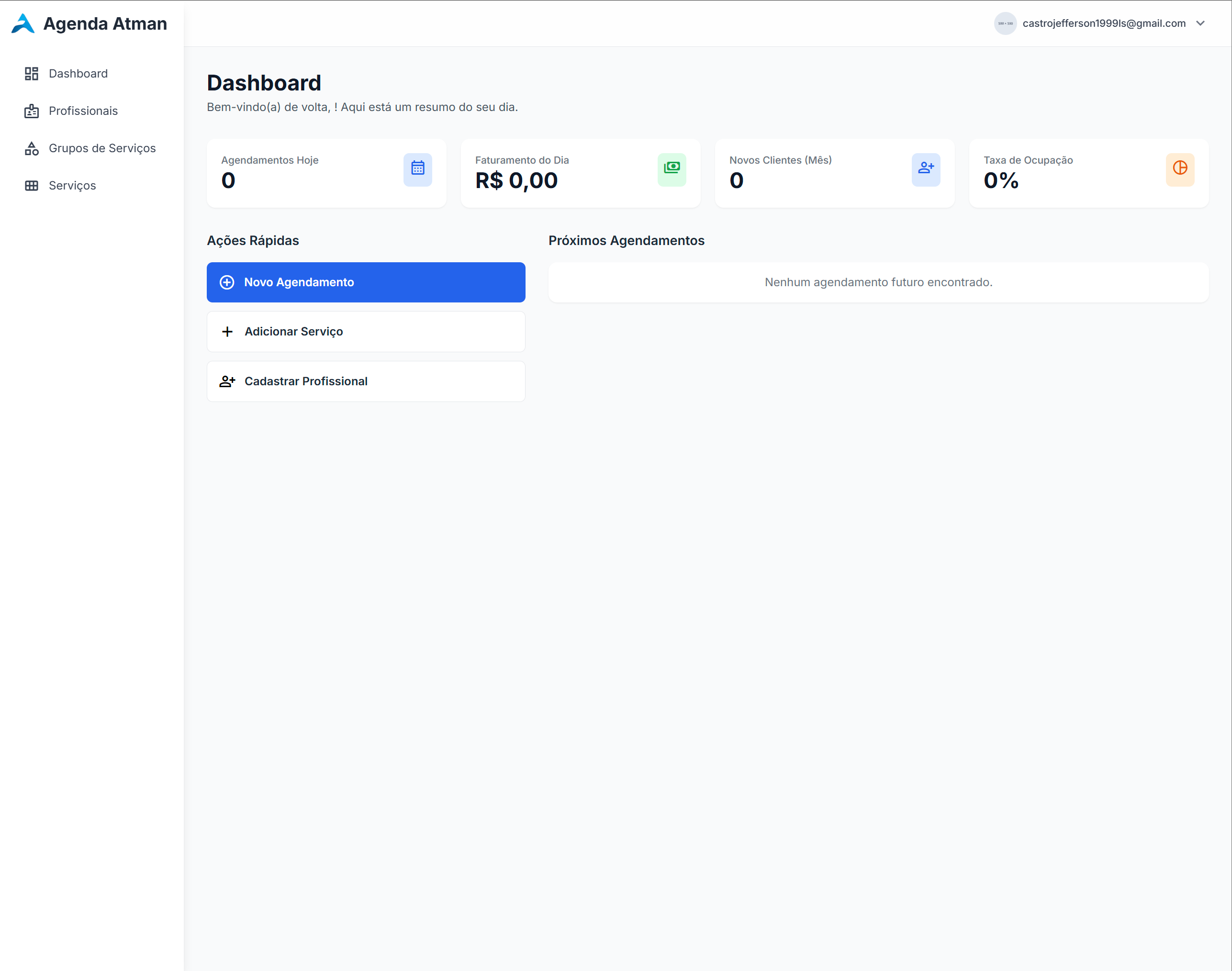Image resolution: width=1232 pixels, height=971 pixels.
Task: Go to Grupos de Serviços page
Action: [x=102, y=148]
